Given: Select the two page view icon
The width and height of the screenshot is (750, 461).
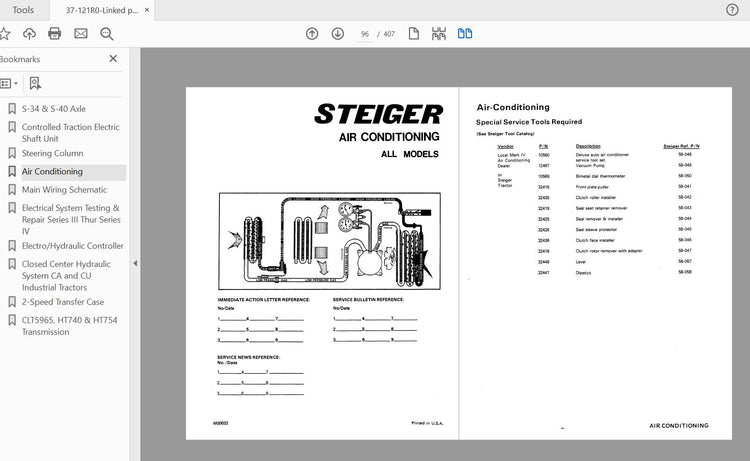Looking at the screenshot, I should (465, 33).
